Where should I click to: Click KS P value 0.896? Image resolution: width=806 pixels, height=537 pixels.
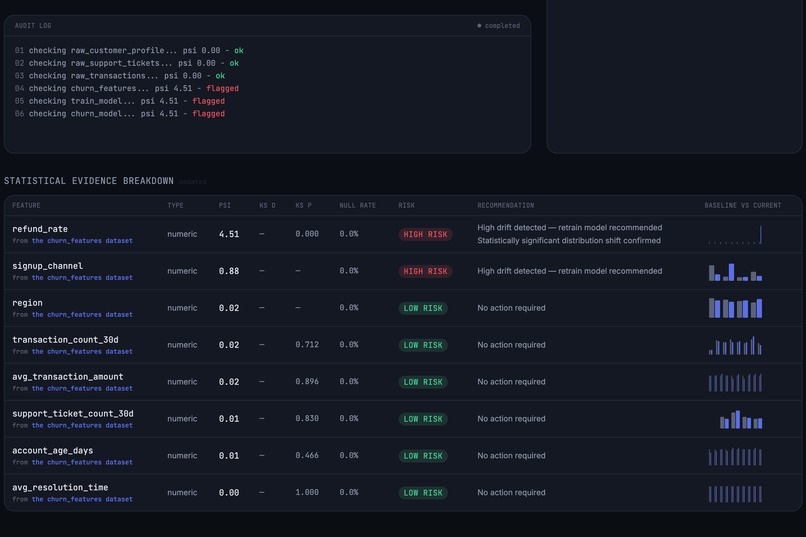pos(307,382)
